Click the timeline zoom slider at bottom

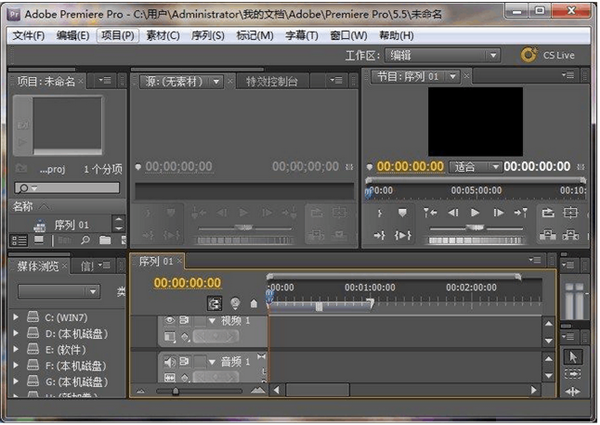click(176, 391)
